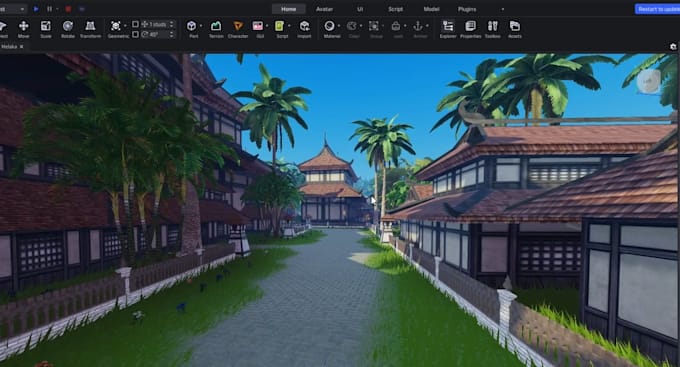The width and height of the screenshot is (680, 367).
Task: Stop the test with the red Stop button
Action: click(x=68, y=9)
